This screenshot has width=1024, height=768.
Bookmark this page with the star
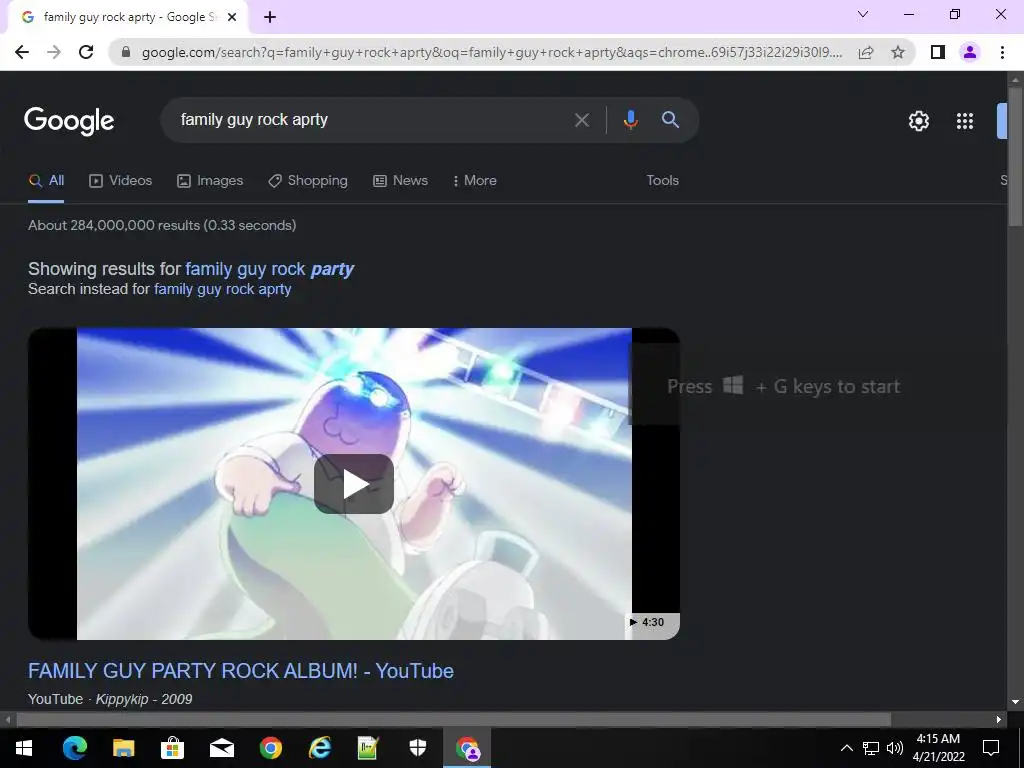[898, 52]
